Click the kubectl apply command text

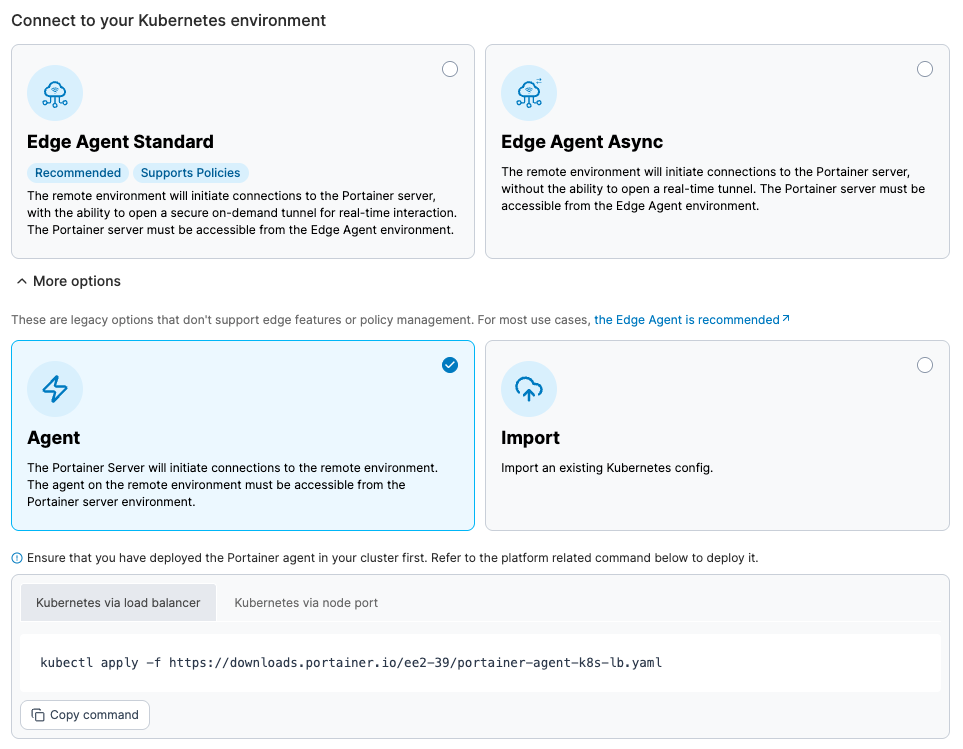point(351,662)
